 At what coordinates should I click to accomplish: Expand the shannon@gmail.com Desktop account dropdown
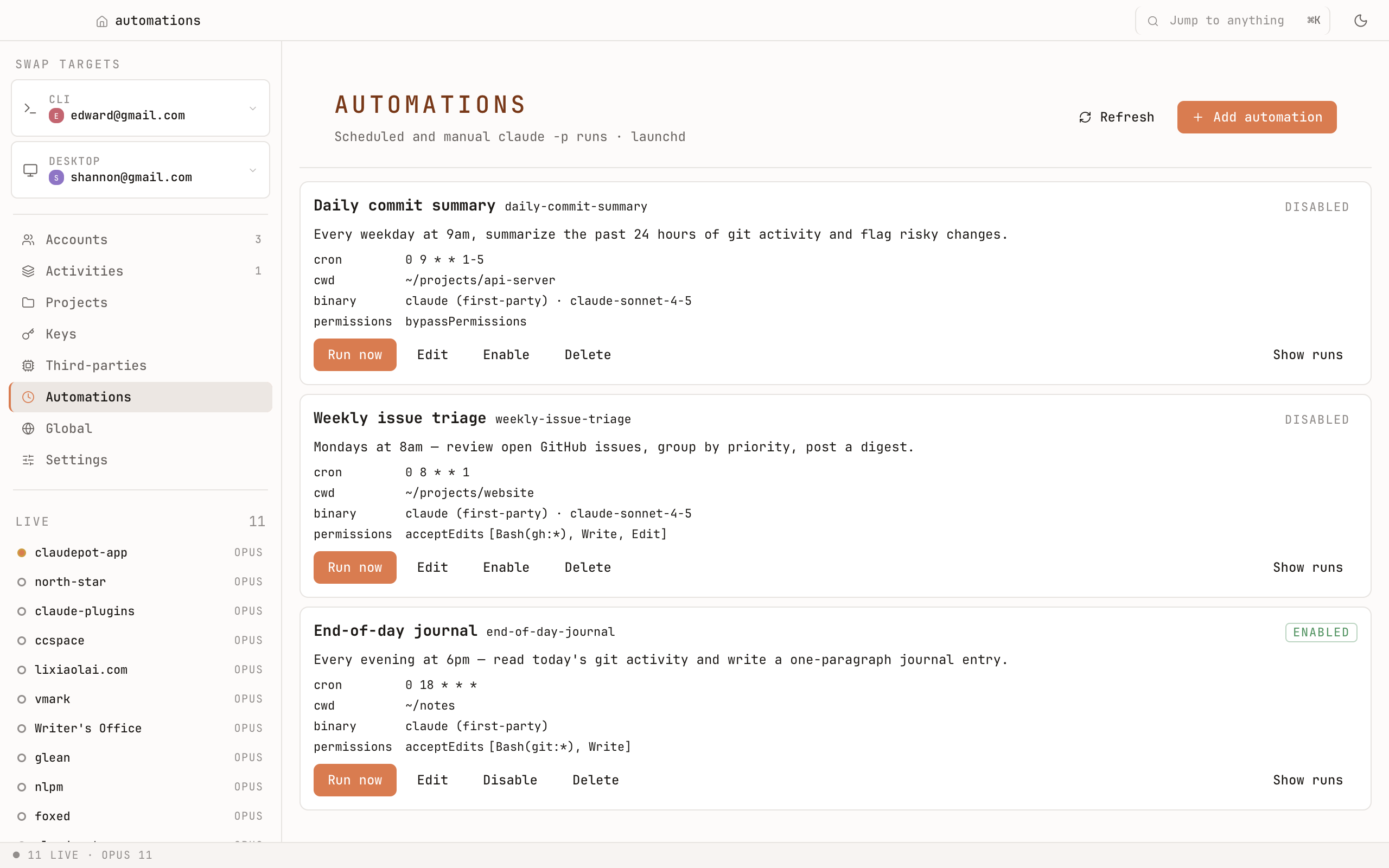pyautogui.click(x=253, y=170)
